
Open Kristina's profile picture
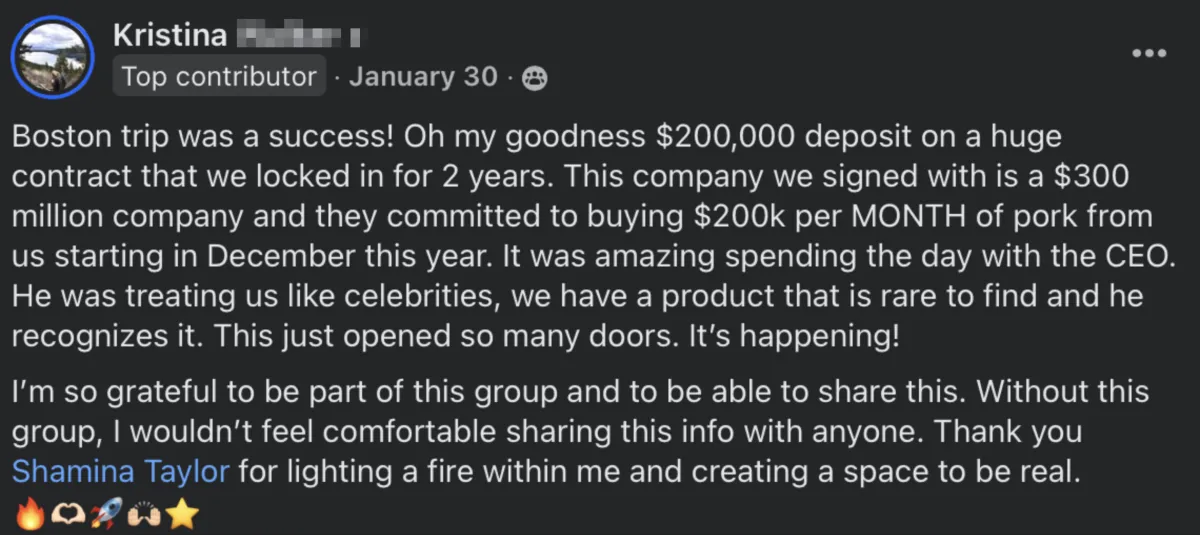tap(51, 56)
